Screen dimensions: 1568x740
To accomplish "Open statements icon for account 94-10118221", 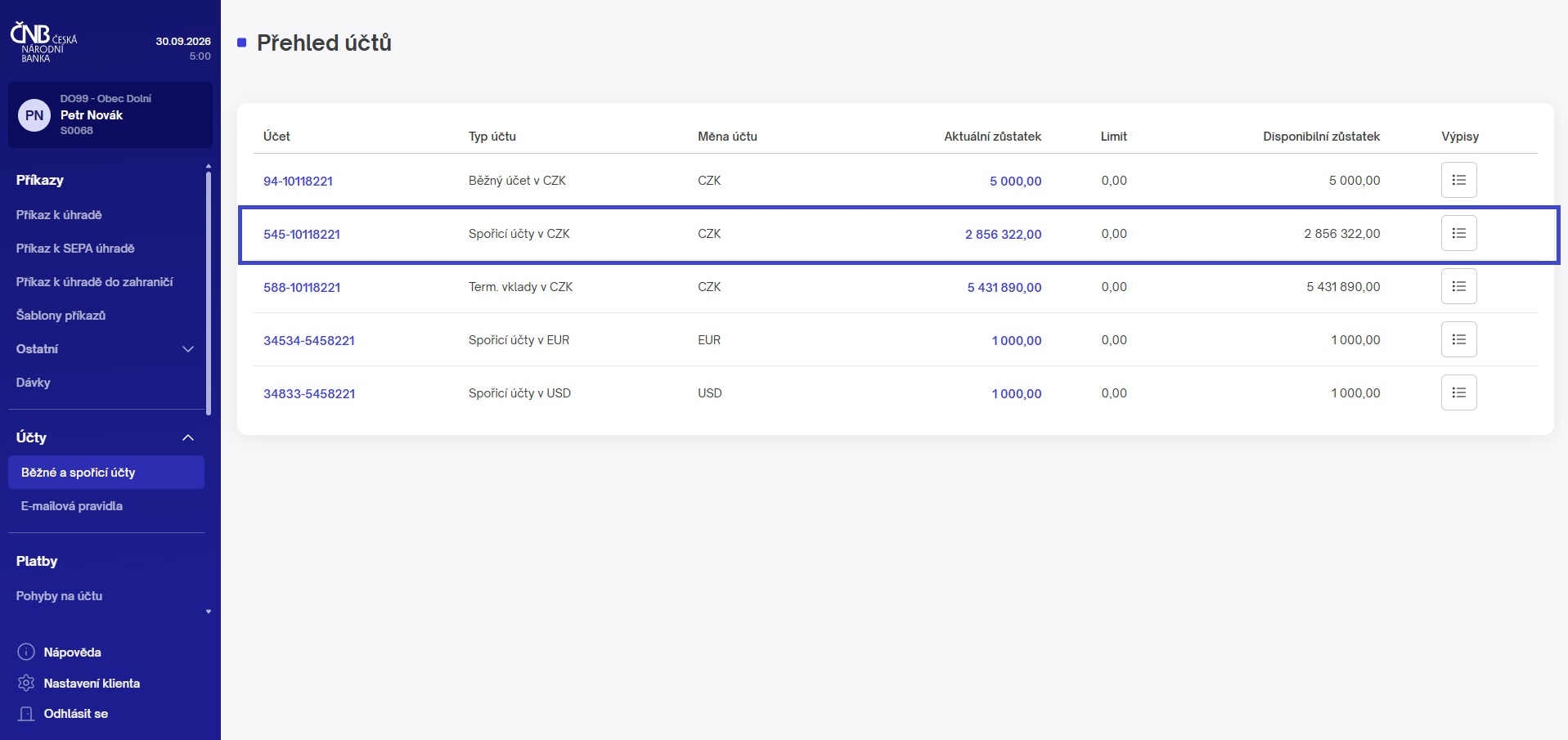I will [x=1458, y=180].
